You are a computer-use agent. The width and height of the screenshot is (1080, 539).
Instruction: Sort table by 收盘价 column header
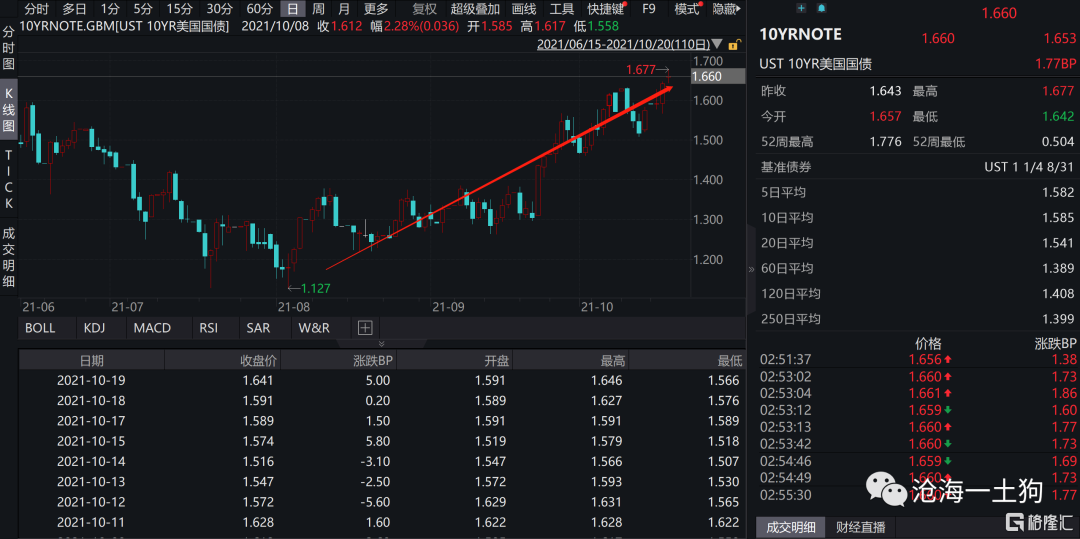258,361
